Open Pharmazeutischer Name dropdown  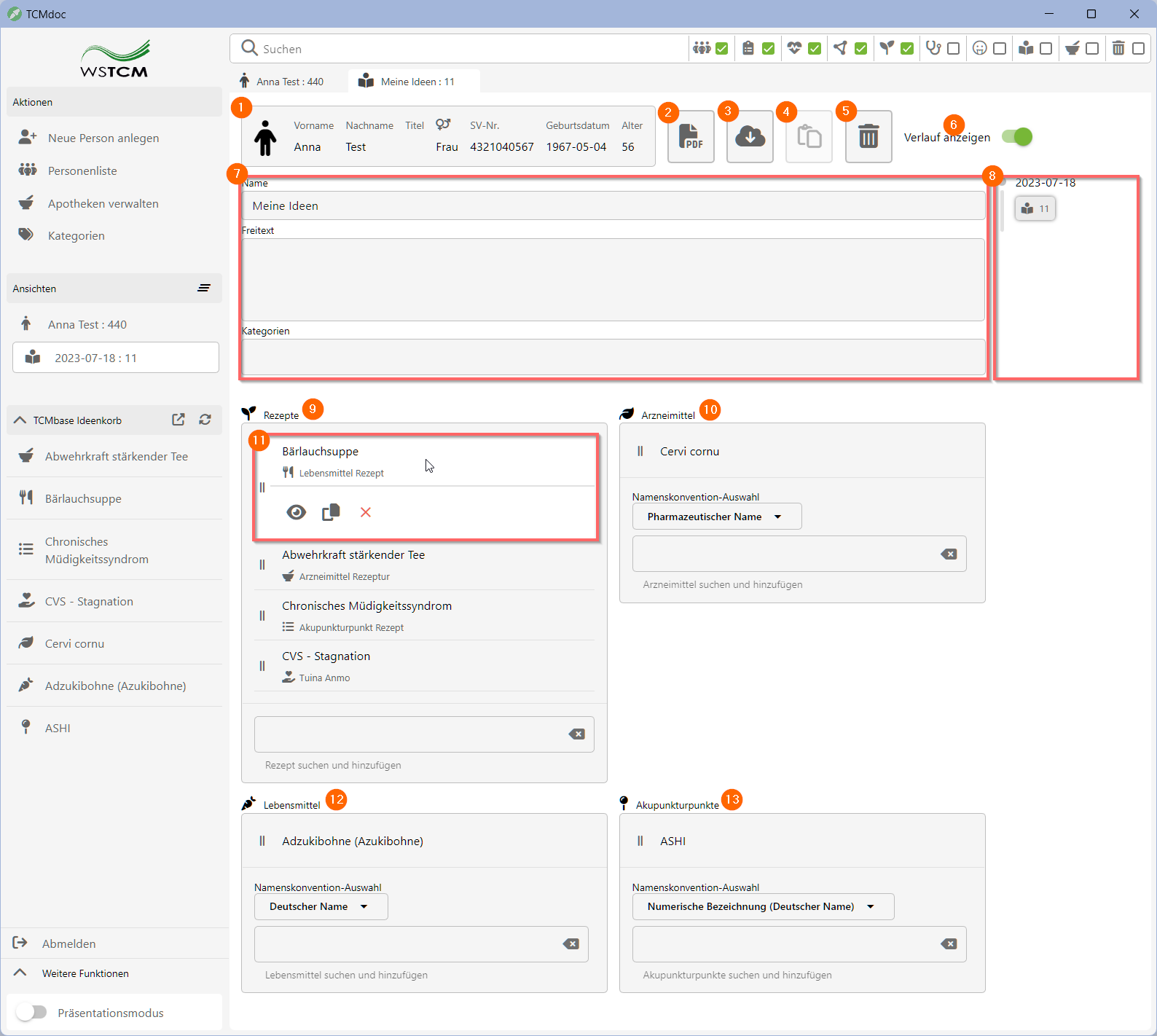tap(717, 517)
